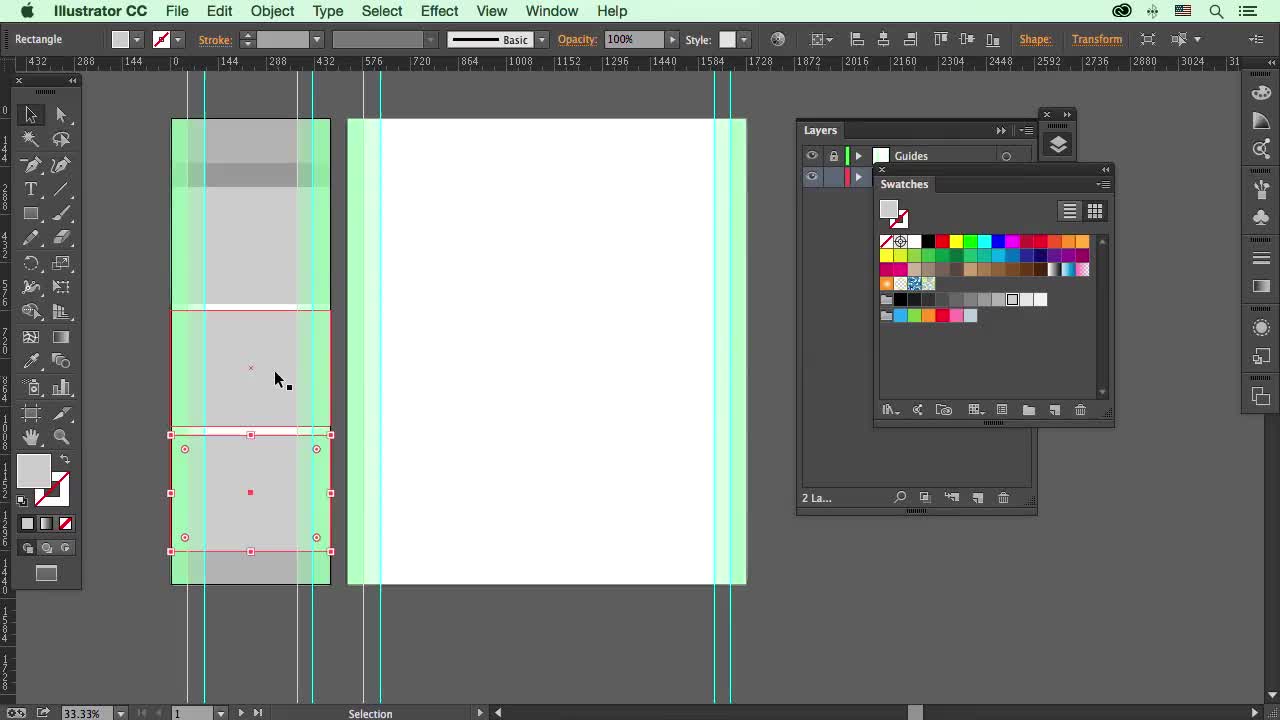This screenshot has height=720, width=1280.
Task: Open the Swatch Libraries menu icon
Action: pos(890,410)
